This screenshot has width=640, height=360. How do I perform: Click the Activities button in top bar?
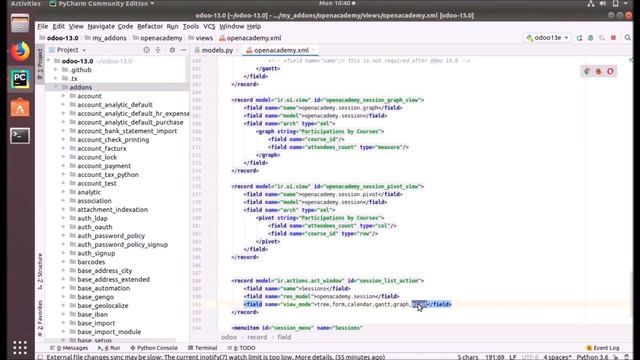[25, 4]
